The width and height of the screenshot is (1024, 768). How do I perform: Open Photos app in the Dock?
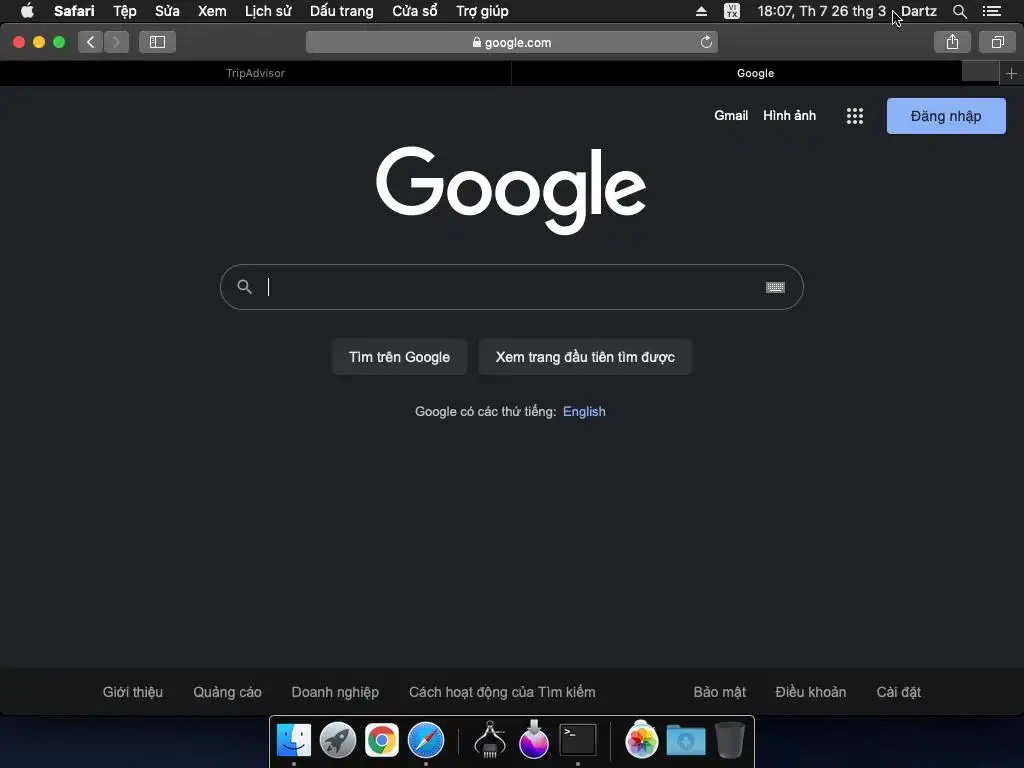click(641, 741)
